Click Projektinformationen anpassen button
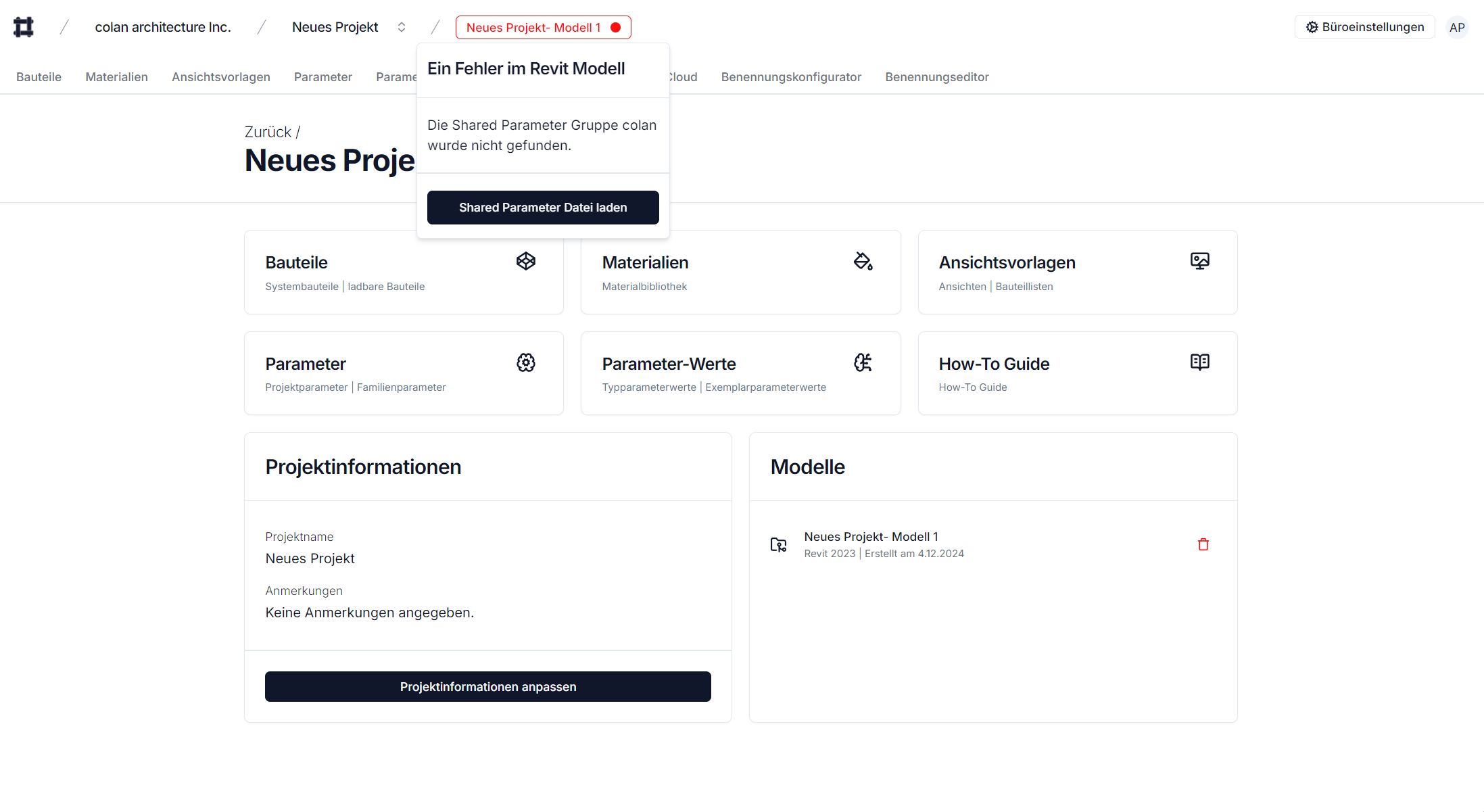Image resolution: width=1484 pixels, height=812 pixels. click(488, 687)
